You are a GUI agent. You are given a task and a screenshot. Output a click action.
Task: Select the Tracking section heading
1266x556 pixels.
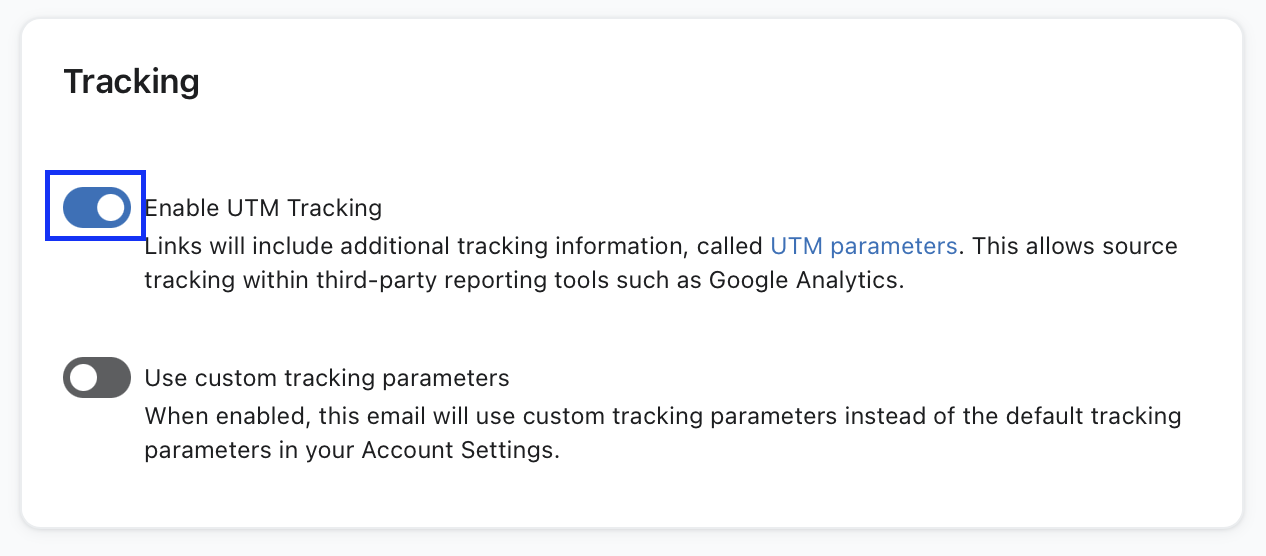tap(131, 81)
